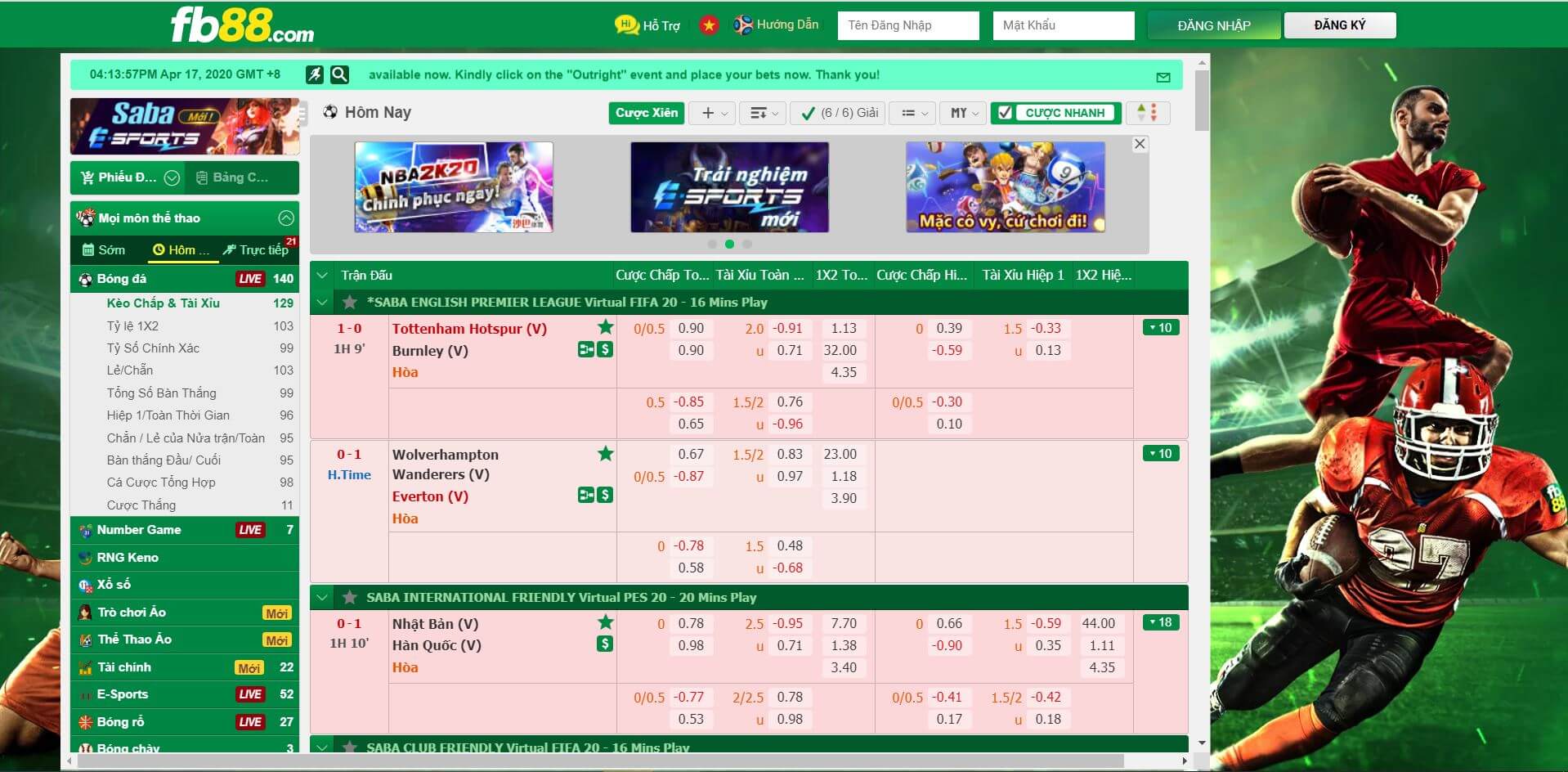Favorite the Tottenham Hotspur match star
This screenshot has height=772, width=1568.
click(605, 327)
